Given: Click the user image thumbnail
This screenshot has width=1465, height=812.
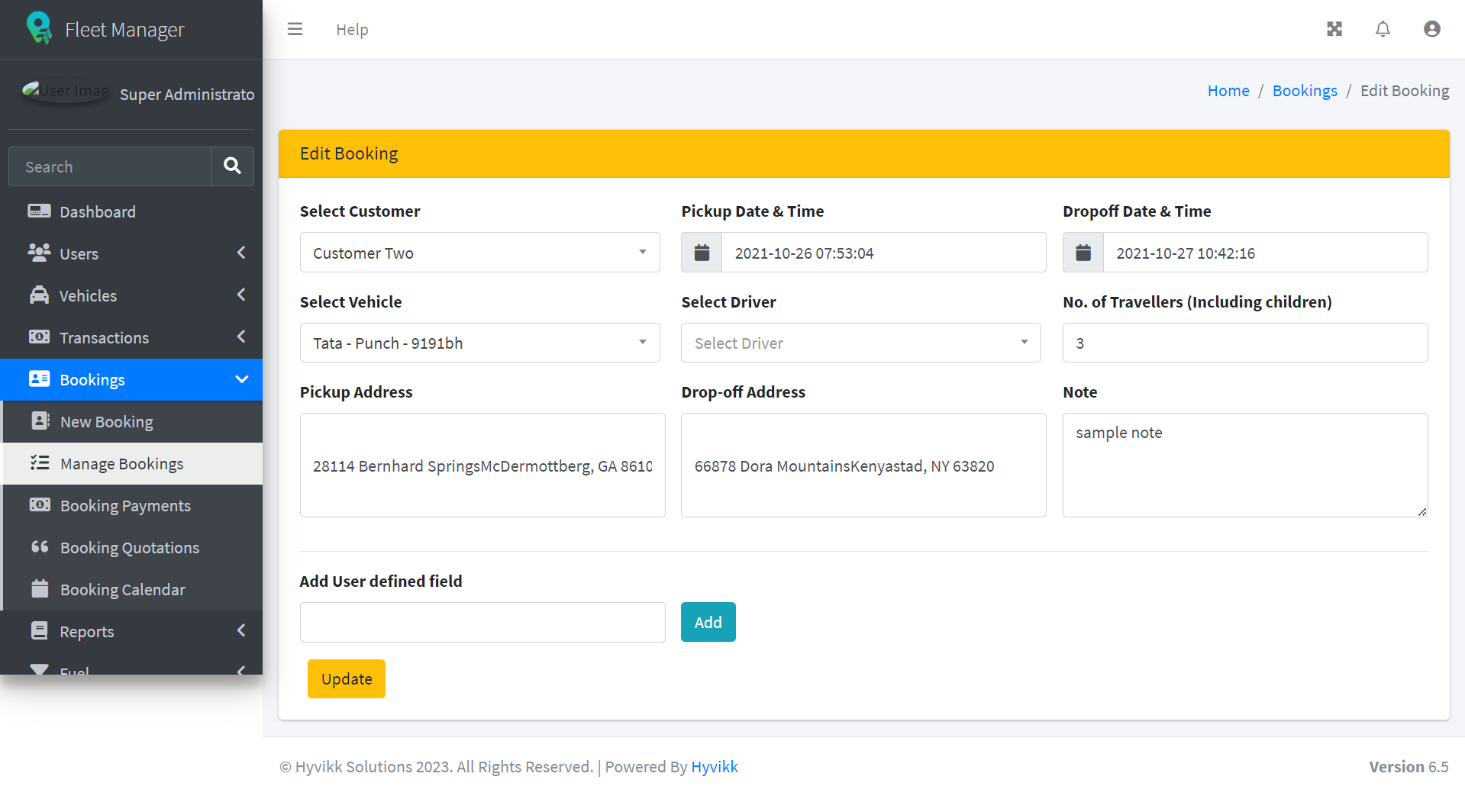Looking at the screenshot, I should (66, 91).
